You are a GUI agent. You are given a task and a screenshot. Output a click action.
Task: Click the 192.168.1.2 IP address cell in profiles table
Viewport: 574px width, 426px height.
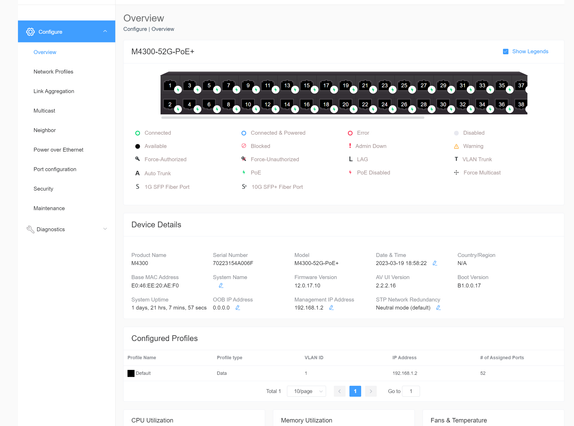coord(405,373)
